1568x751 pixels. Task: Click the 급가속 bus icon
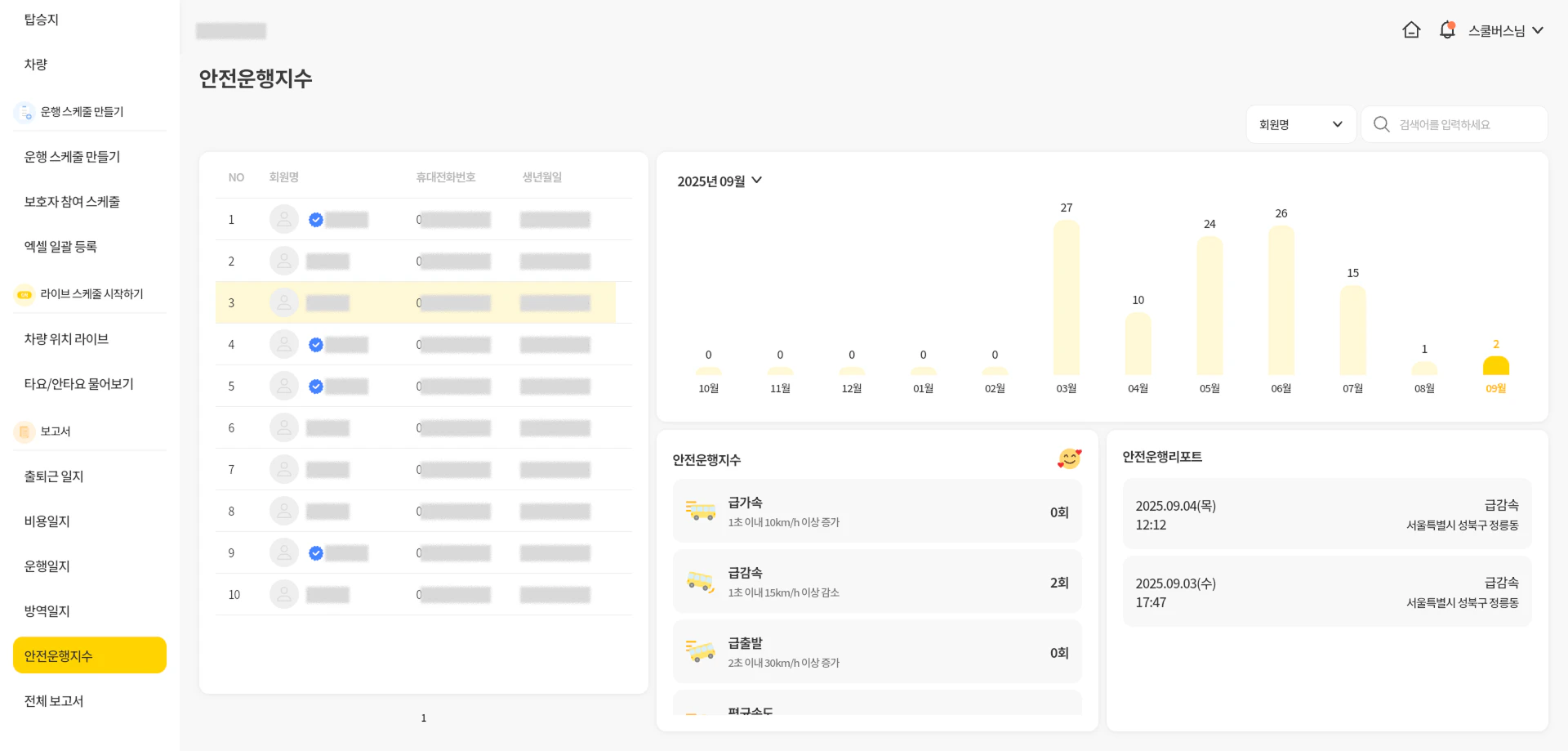click(x=700, y=512)
